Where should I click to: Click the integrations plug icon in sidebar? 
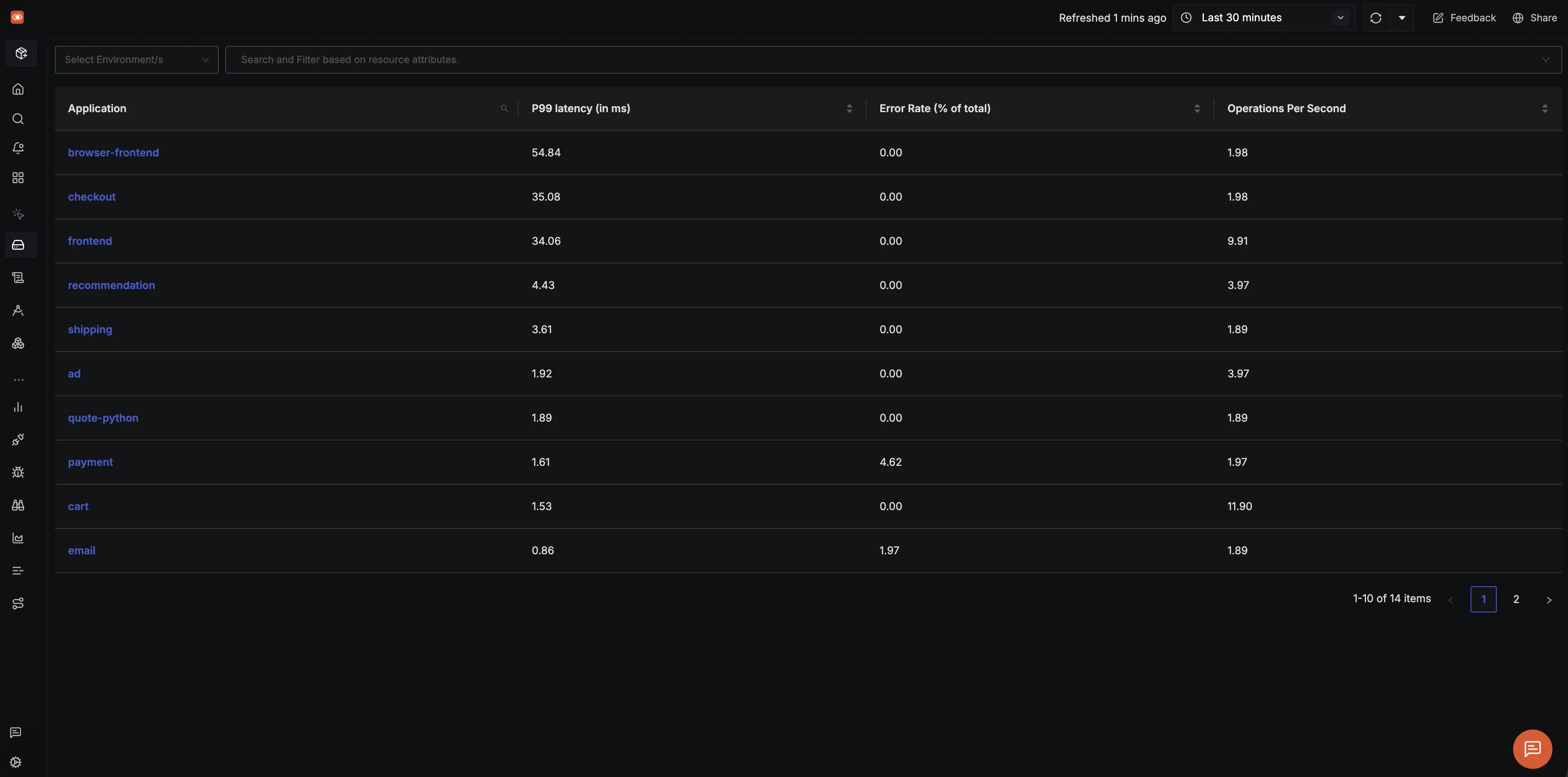click(18, 440)
